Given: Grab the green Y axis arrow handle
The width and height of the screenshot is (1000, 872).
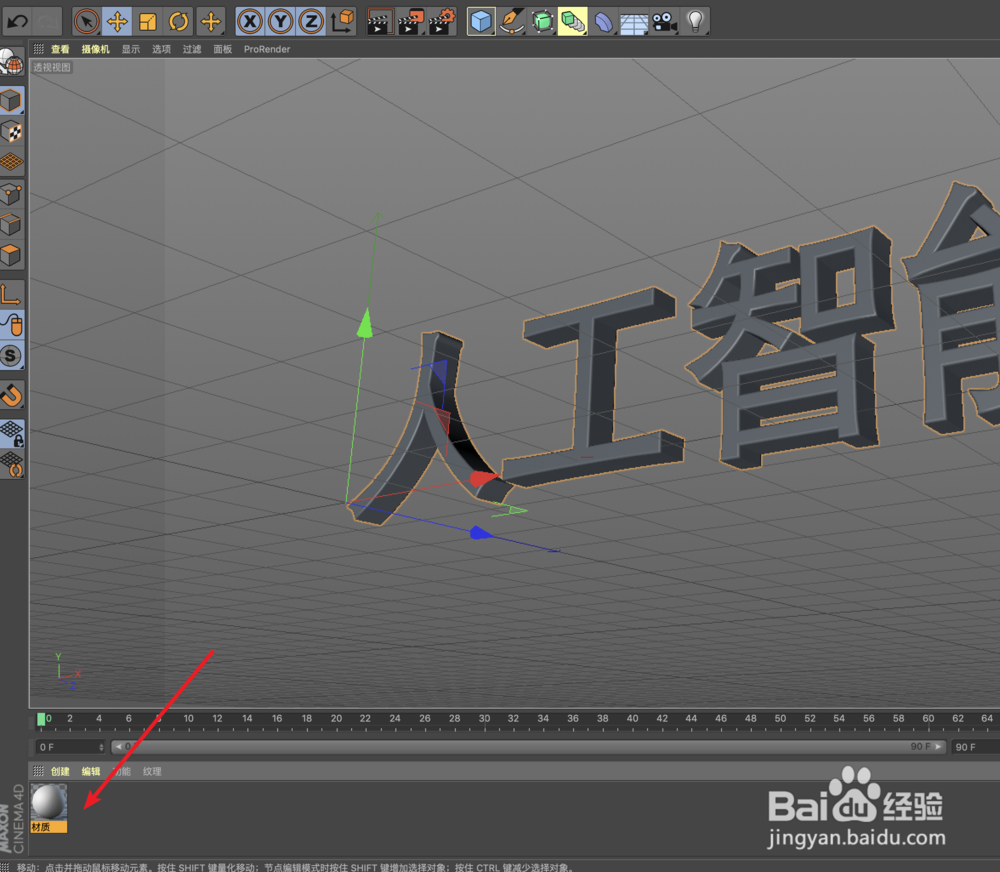Looking at the screenshot, I should 365,323.
